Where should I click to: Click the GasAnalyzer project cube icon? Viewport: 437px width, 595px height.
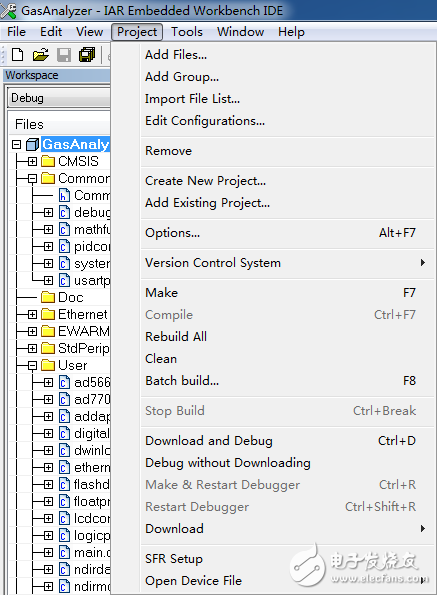[x=33, y=145]
